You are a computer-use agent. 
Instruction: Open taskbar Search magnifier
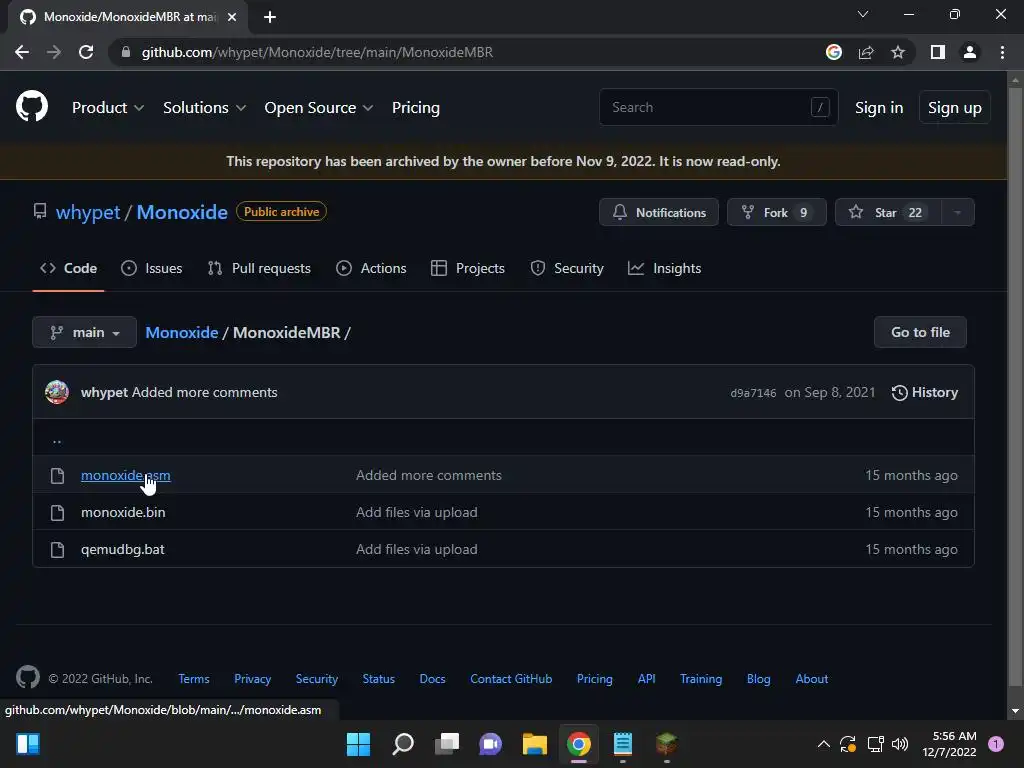403,744
